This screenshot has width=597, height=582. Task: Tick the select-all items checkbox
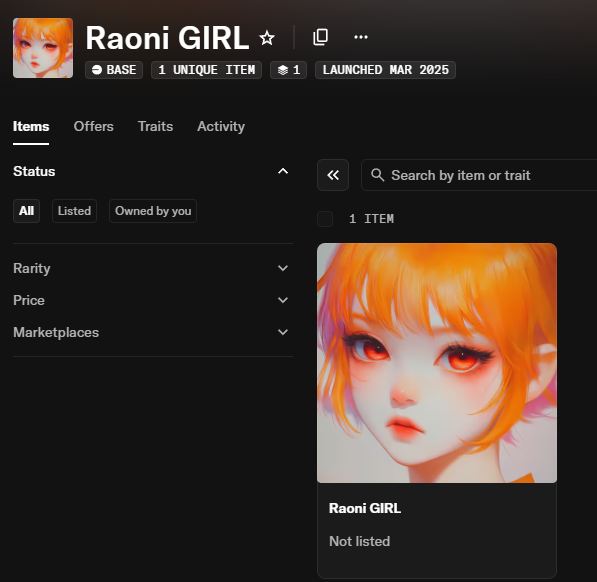pyautogui.click(x=325, y=219)
